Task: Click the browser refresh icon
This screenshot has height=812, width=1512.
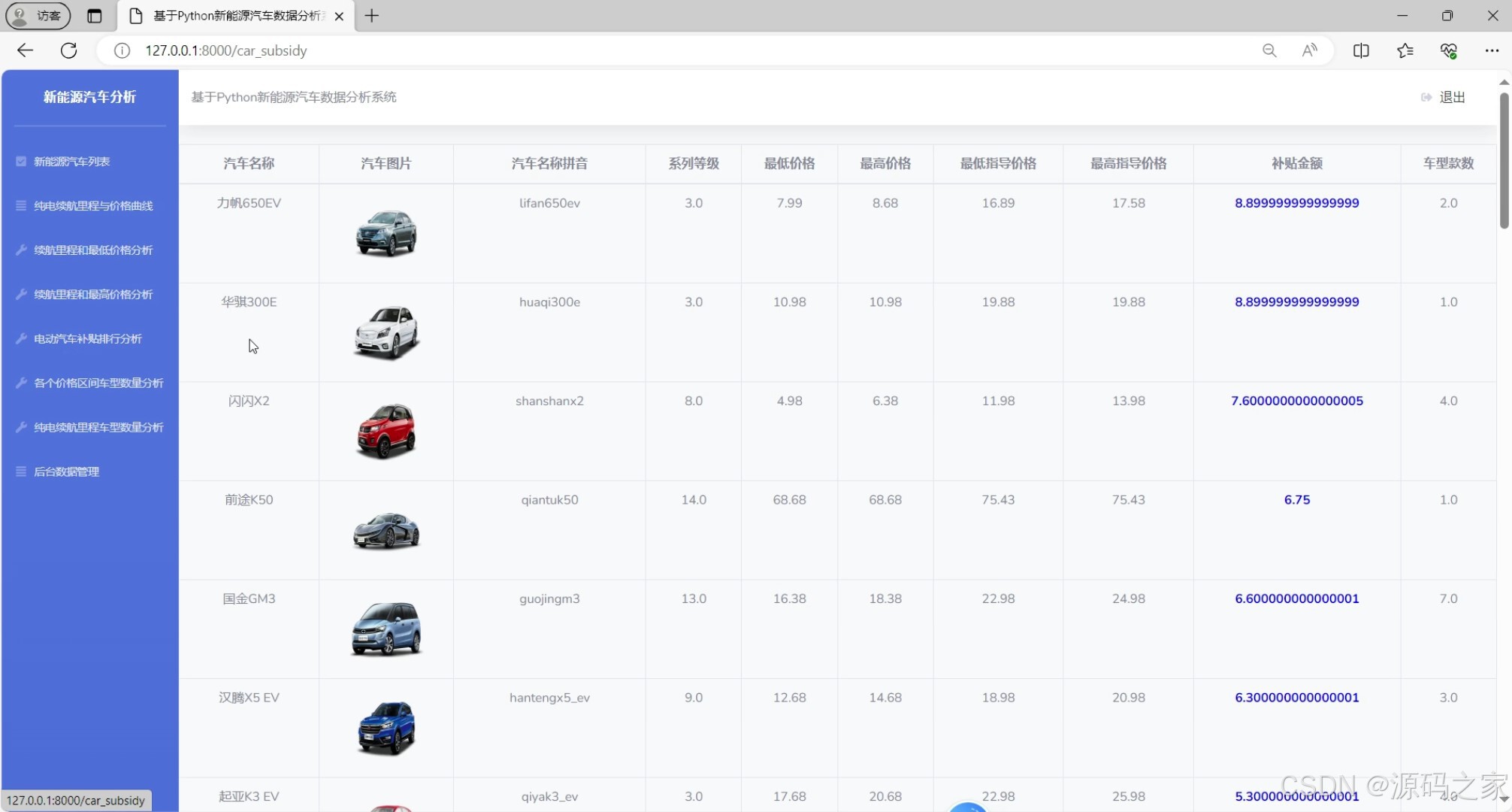Action: point(68,50)
